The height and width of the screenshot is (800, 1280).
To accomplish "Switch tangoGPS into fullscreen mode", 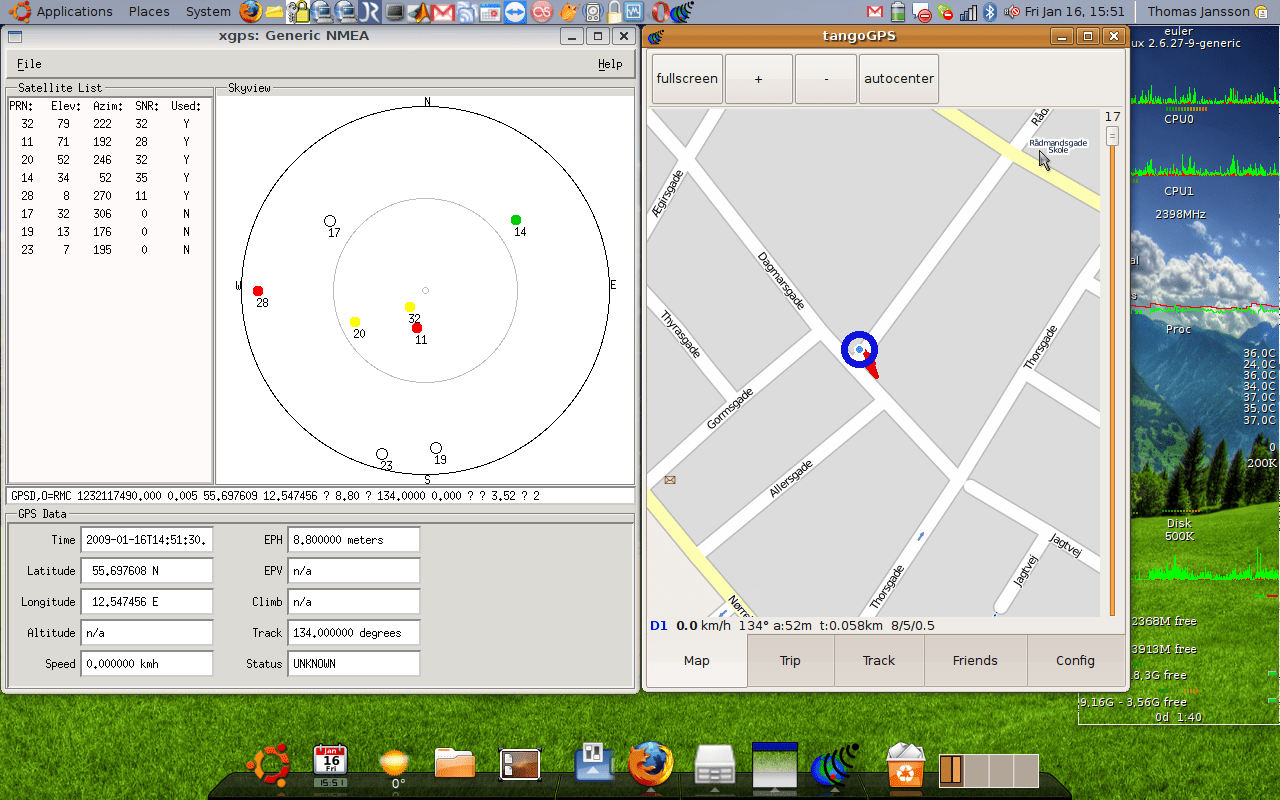I will coord(686,78).
